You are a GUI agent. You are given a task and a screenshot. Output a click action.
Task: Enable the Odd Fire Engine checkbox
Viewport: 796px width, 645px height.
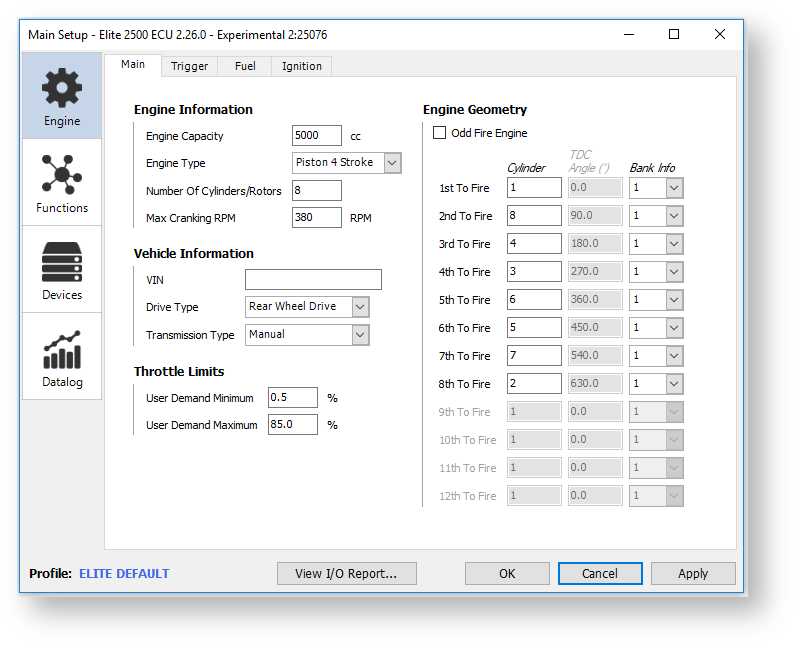(439, 133)
